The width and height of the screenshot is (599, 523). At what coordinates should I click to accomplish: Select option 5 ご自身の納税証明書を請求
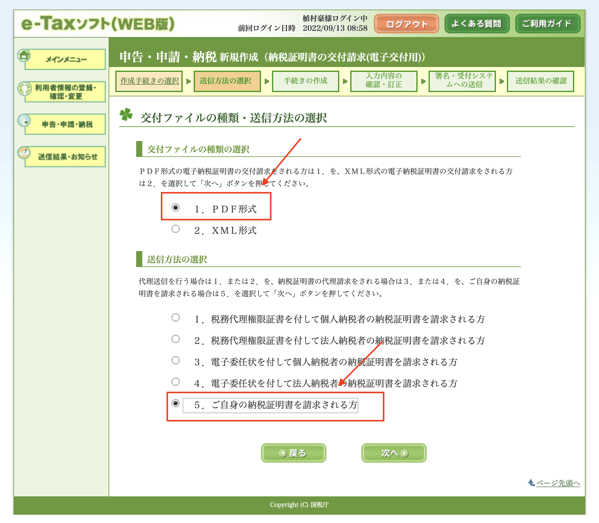(x=175, y=403)
